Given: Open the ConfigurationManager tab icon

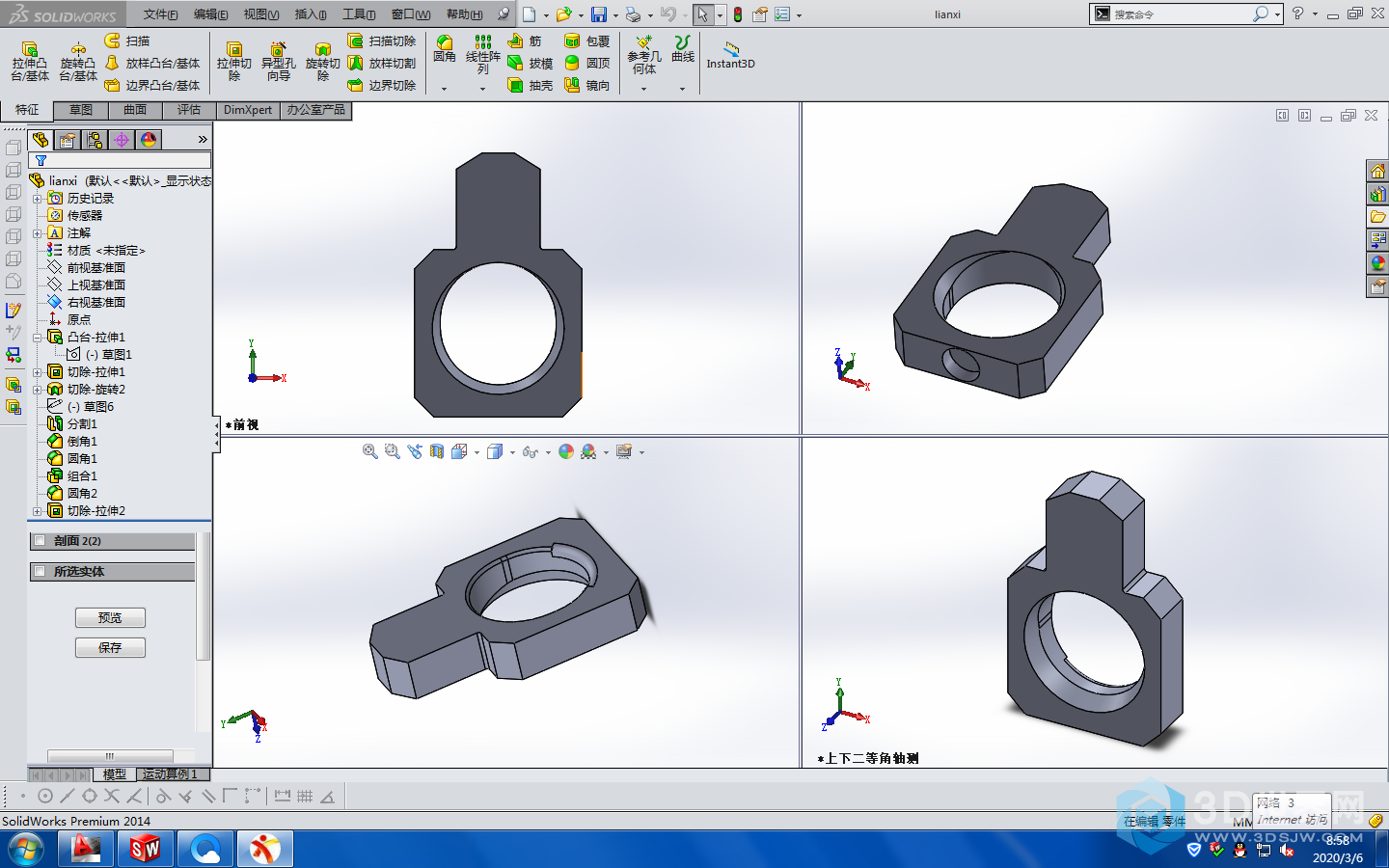Looking at the screenshot, I should click(95, 140).
